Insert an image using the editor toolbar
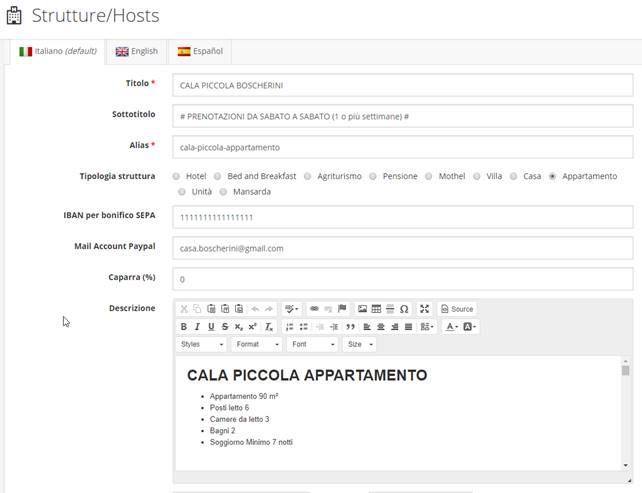Image resolution: width=642 pixels, height=493 pixels. (x=362, y=309)
